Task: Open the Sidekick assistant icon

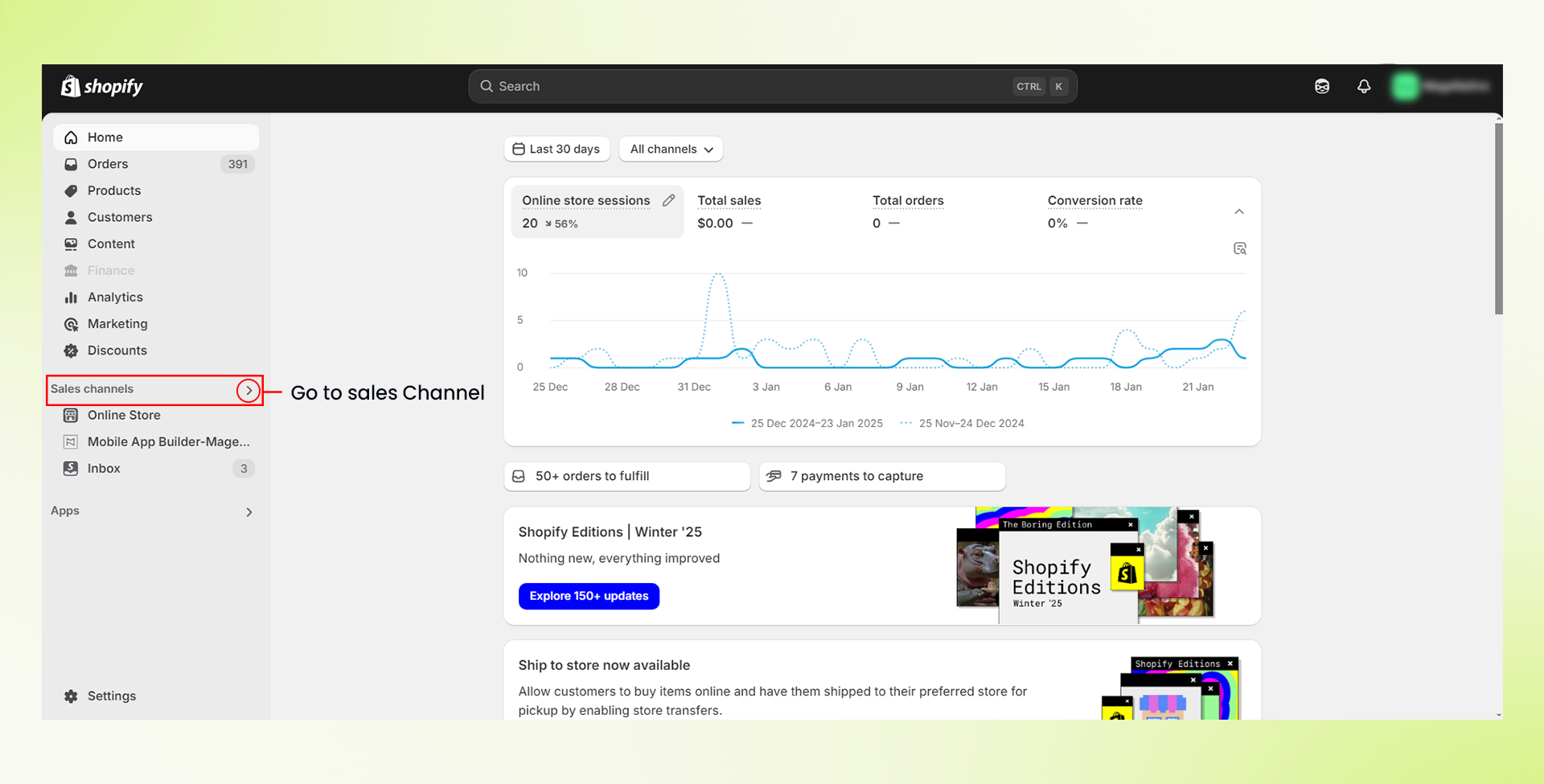Action: 1322,86
